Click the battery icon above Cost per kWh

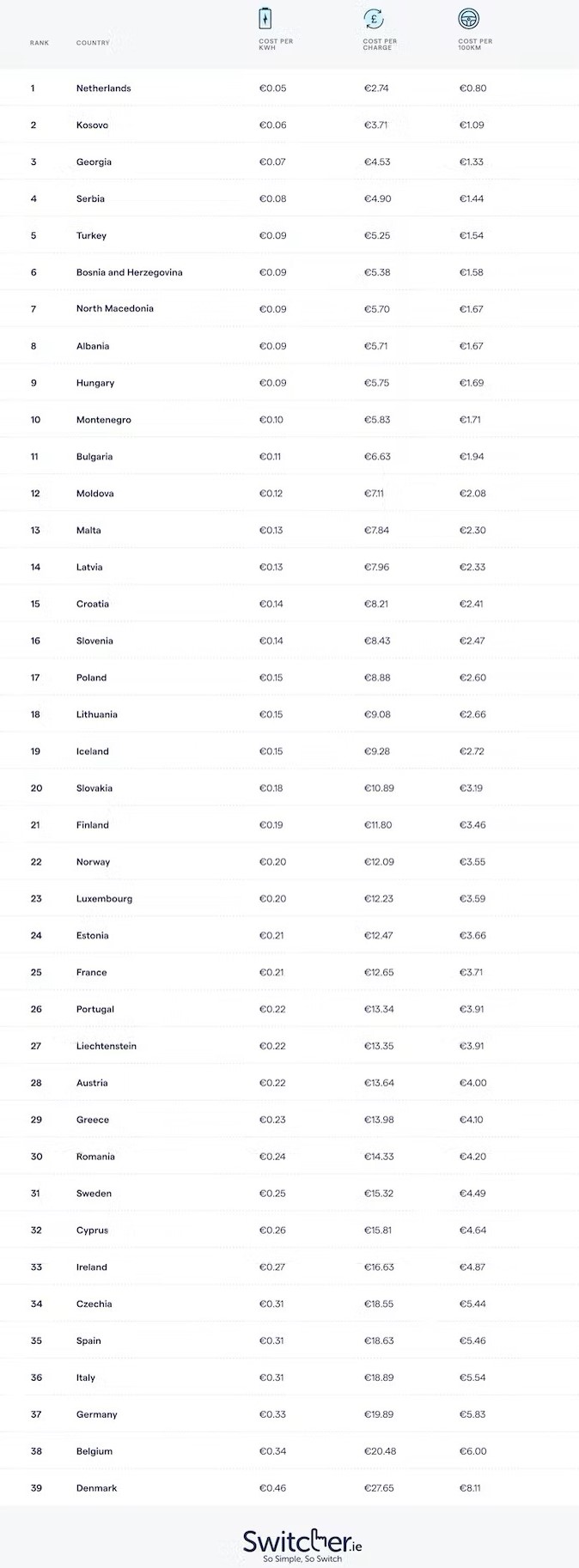click(268, 19)
